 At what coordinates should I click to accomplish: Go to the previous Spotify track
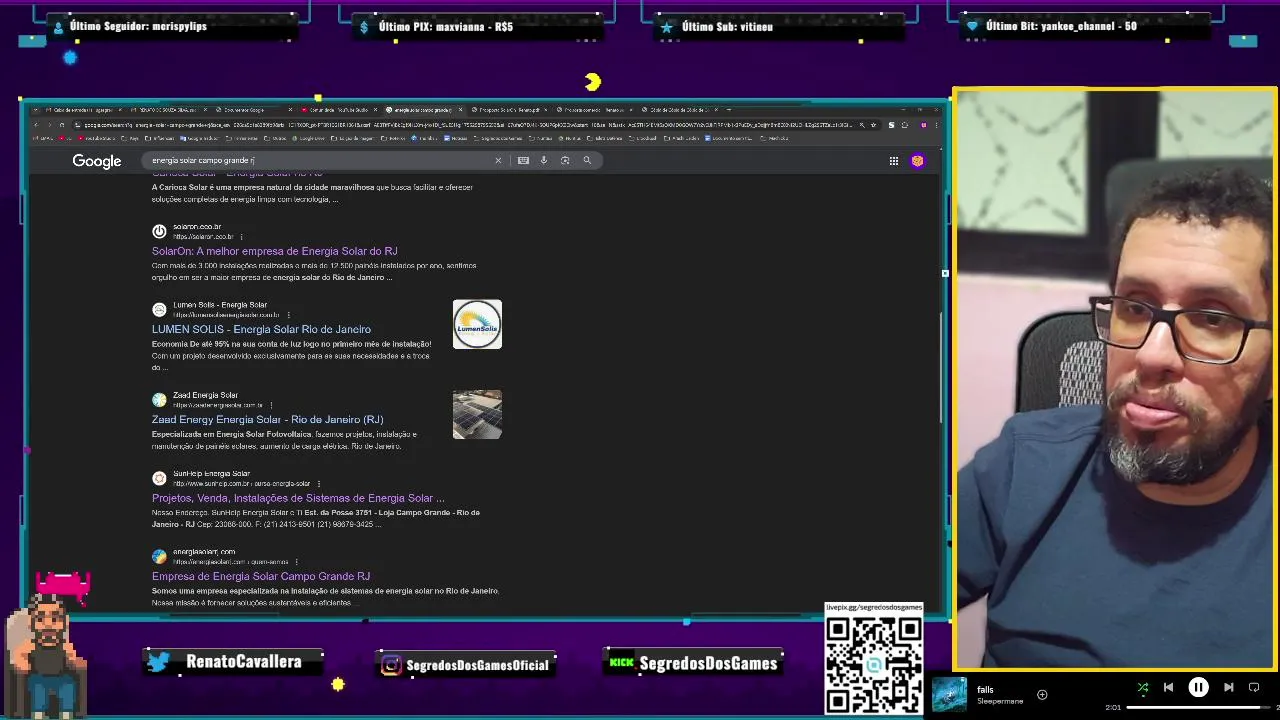click(1168, 687)
